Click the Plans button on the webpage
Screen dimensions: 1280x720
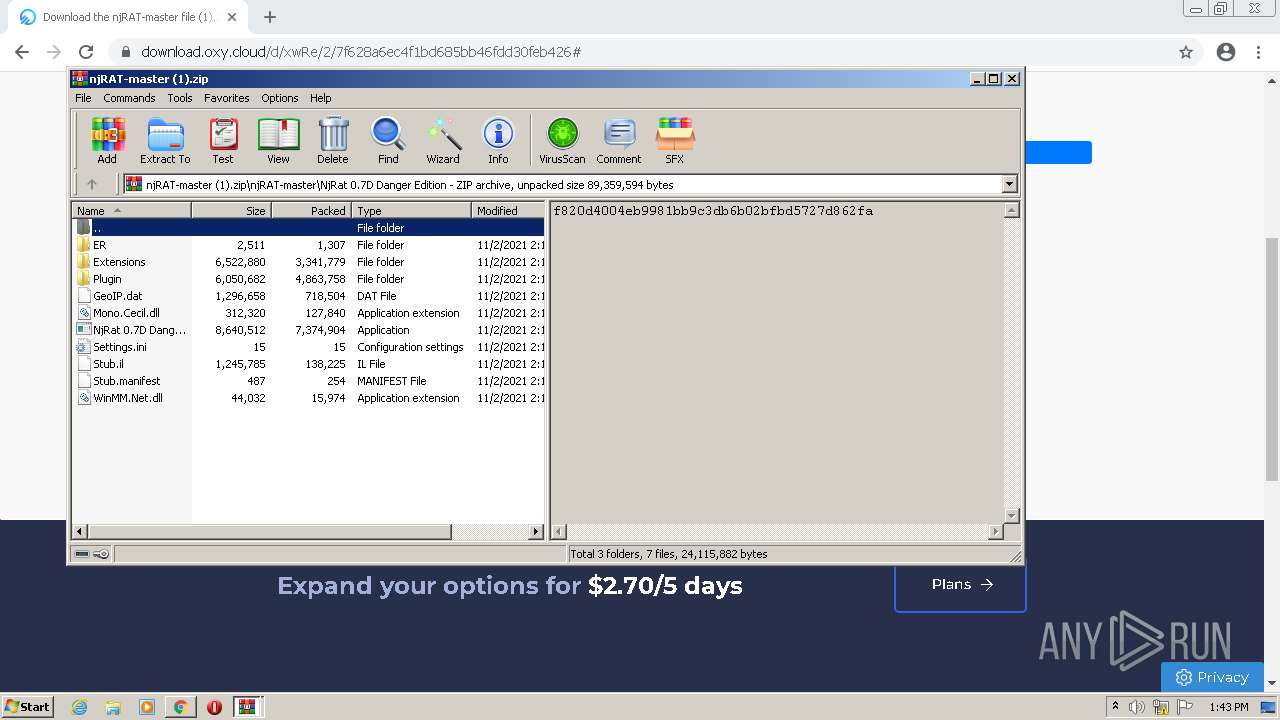960,585
